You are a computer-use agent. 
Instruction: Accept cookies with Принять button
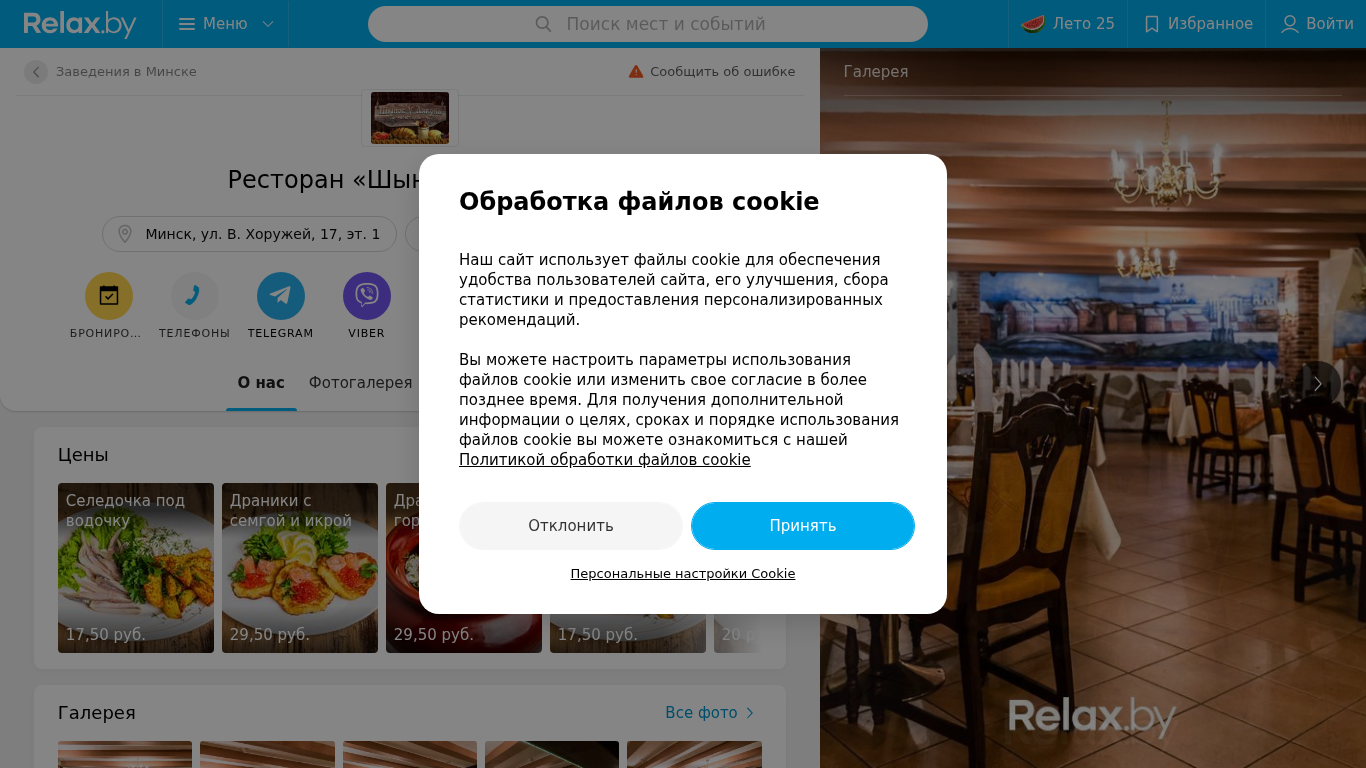(x=803, y=526)
